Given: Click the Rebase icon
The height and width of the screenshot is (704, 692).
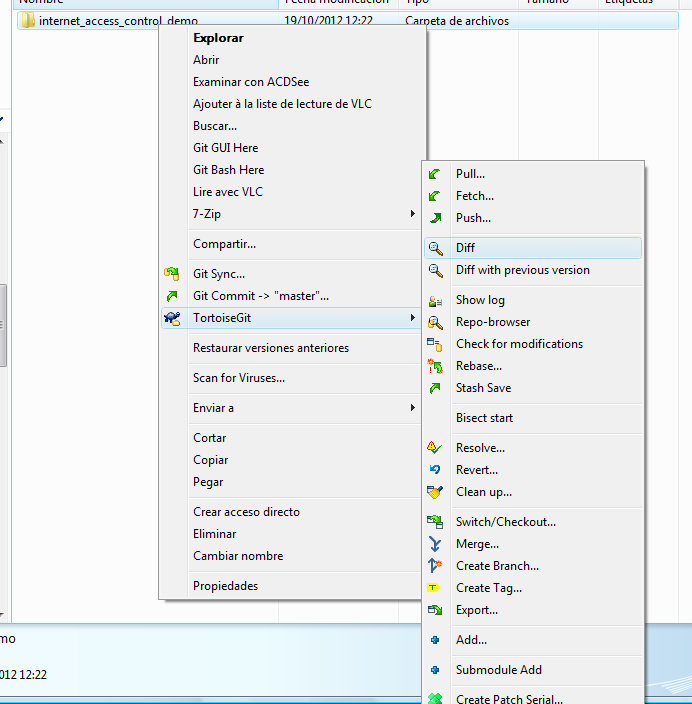Looking at the screenshot, I should coord(435,366).
